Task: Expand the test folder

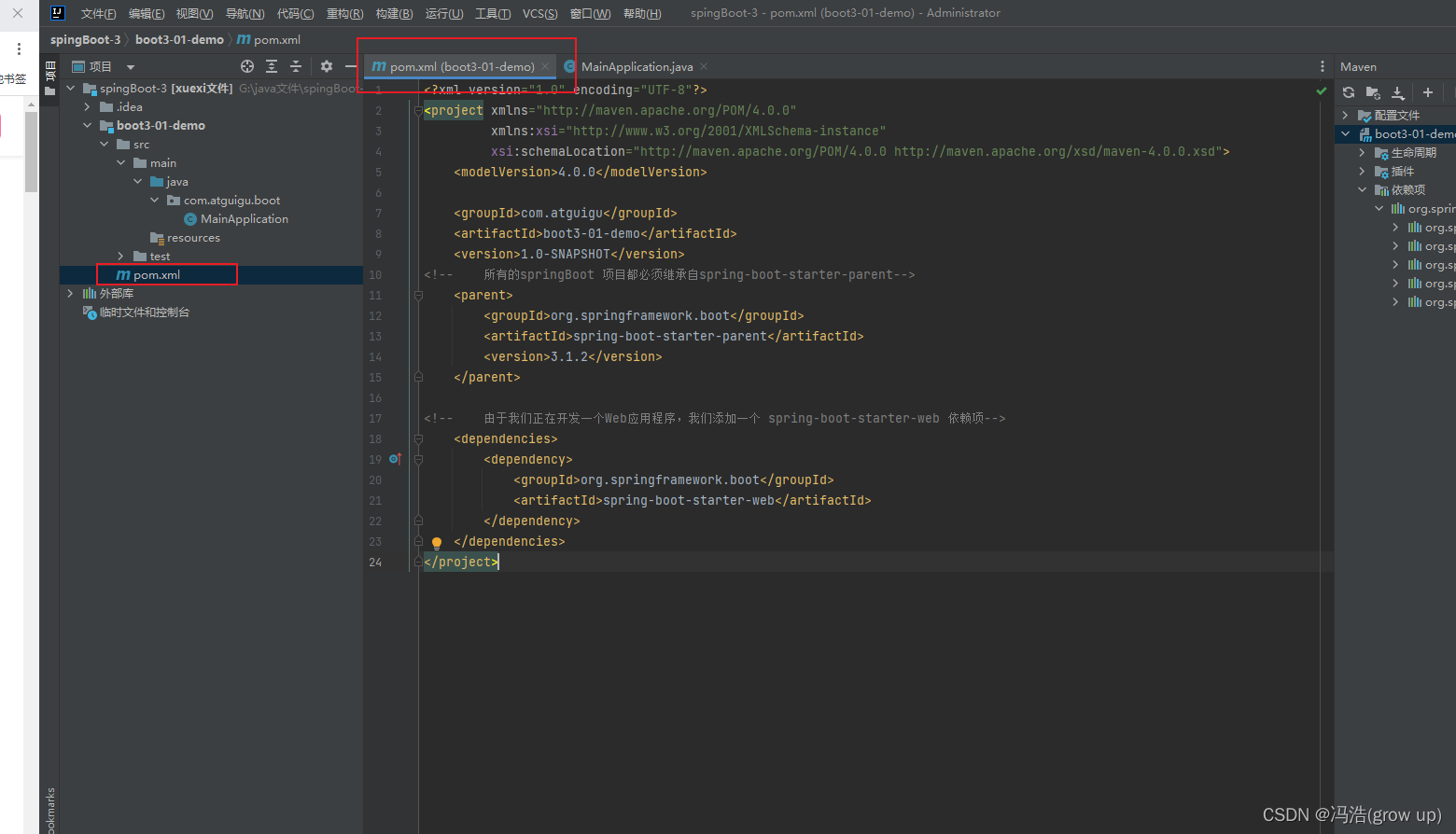Action: coord(121,257)
